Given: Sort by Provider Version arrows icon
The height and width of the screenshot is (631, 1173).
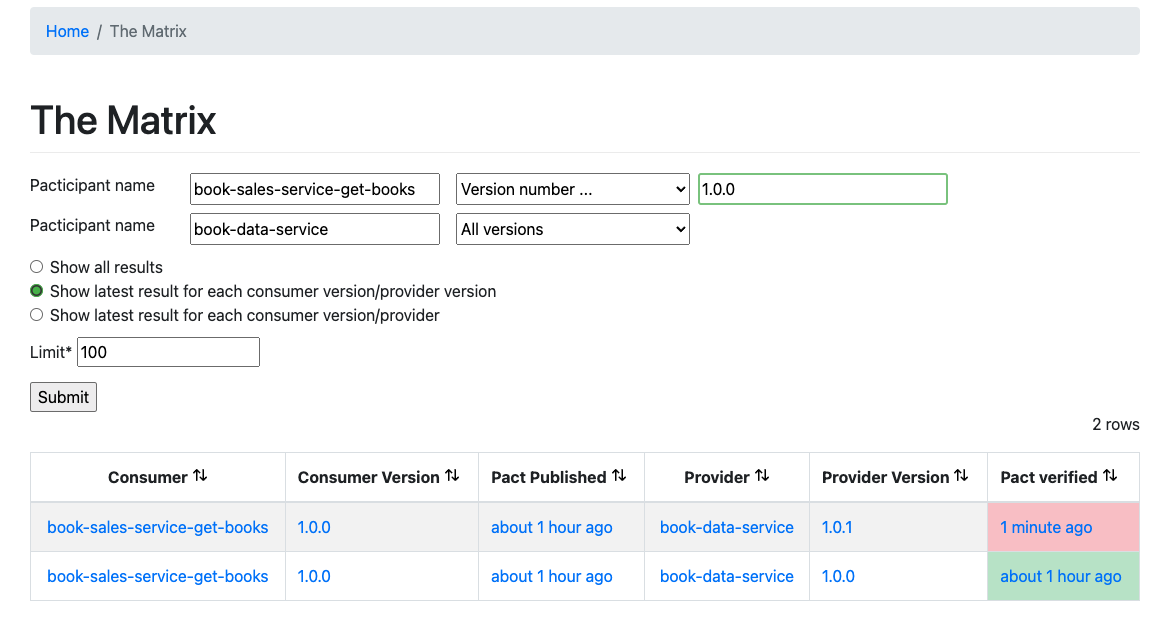Looking at the screenshot, I should pyautogui.click(x=961, y=477).
